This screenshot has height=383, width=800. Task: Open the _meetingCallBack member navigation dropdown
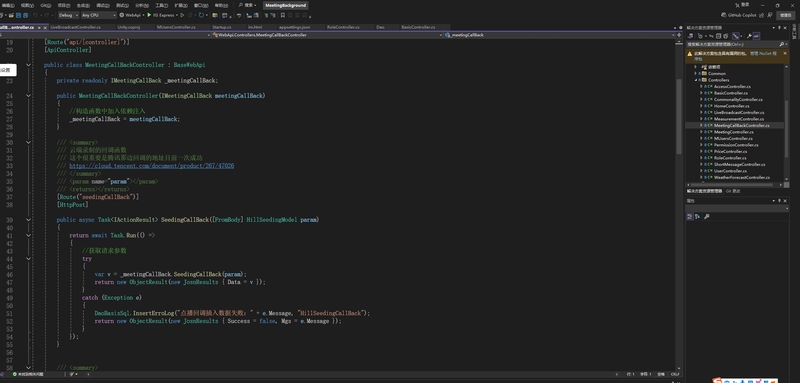(559, 35)
